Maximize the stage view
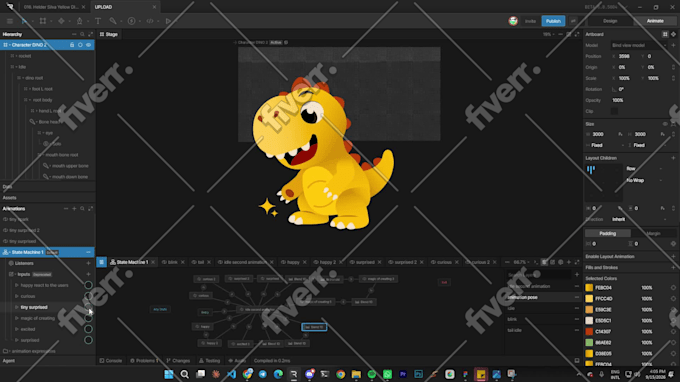Viewport: 680px width, 382px height. 577,34
